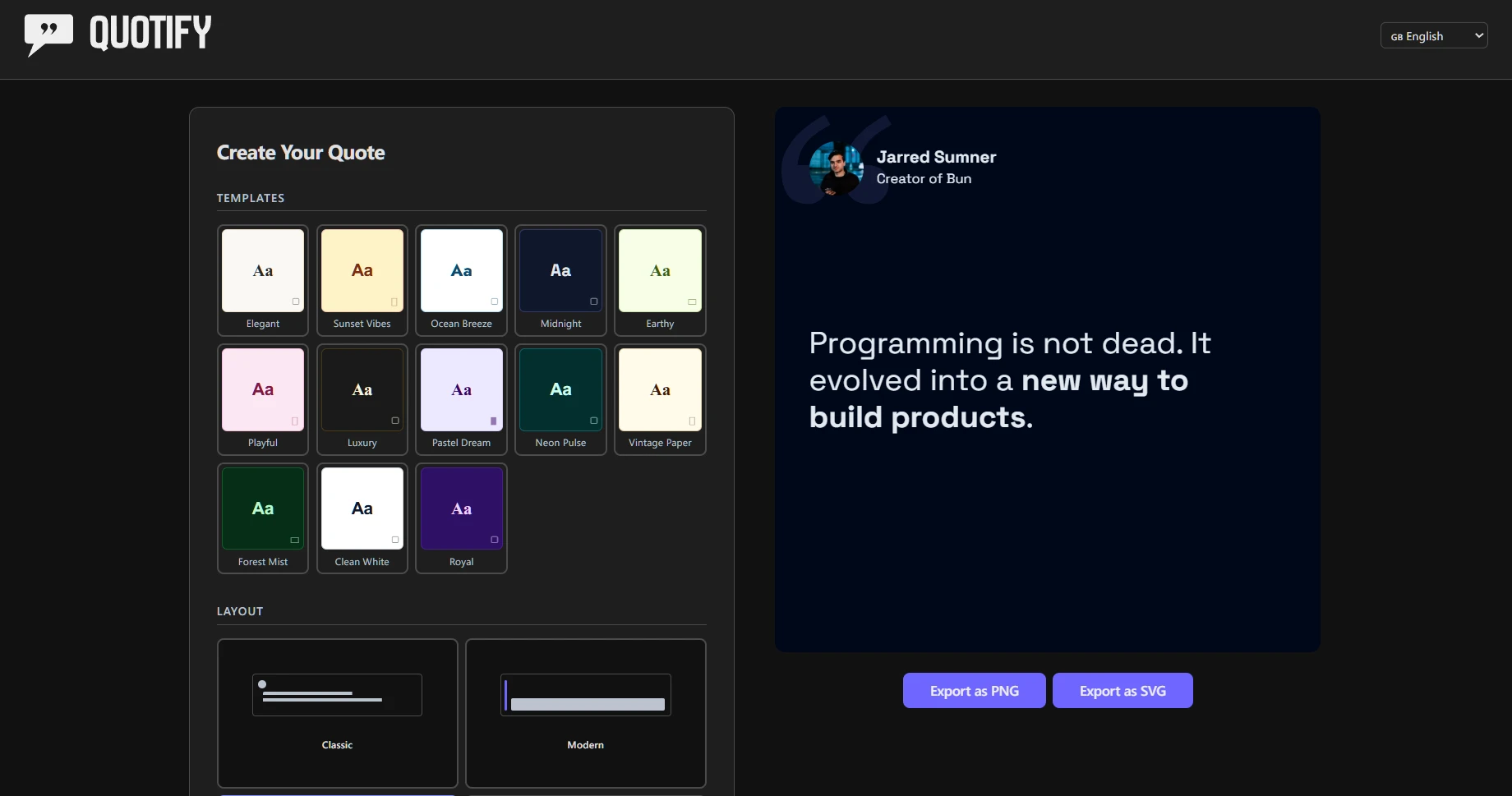Click the subtitle Creator of Bun
Viewport: 1512px width, 796px height.
tap(924, 178)
